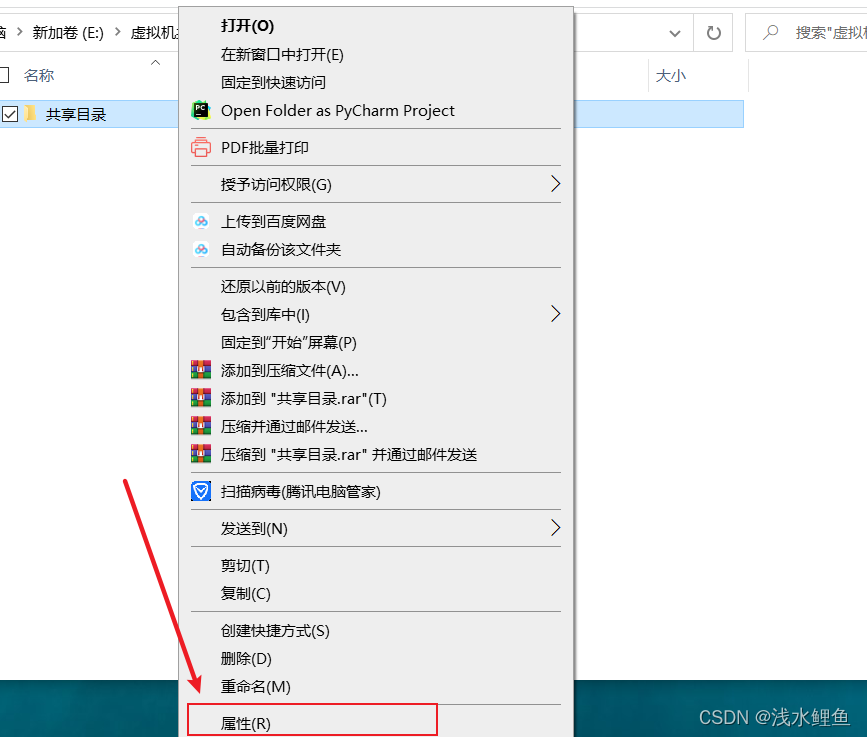
Task: Click the PyCharm icon in context menu
Action: coord(201,111)
